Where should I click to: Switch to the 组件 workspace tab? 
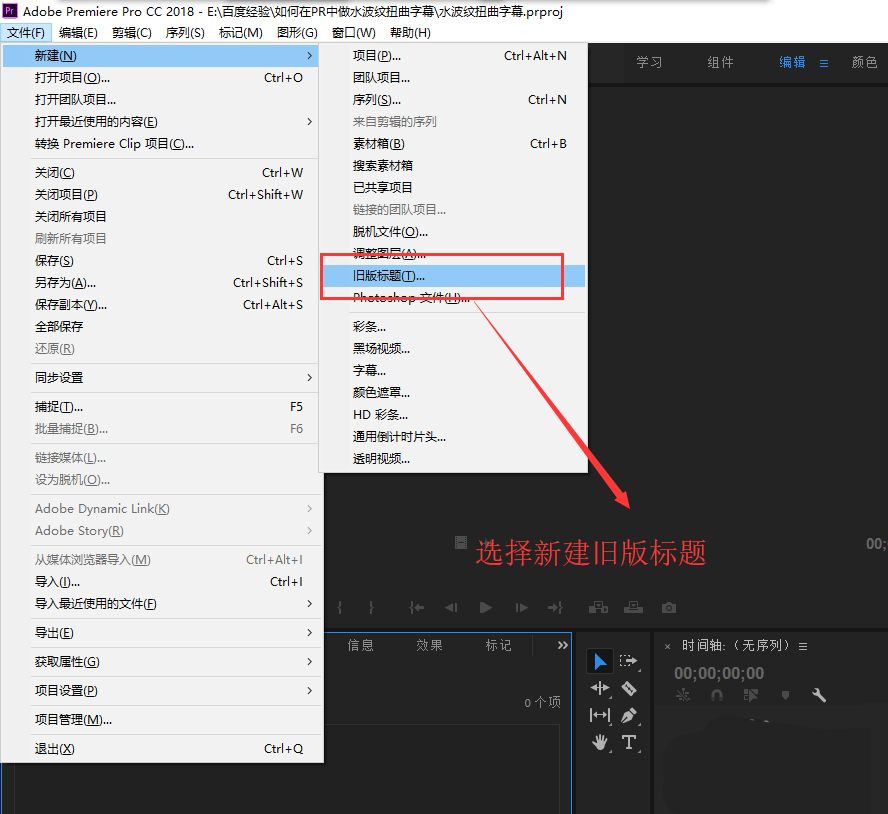720,62
